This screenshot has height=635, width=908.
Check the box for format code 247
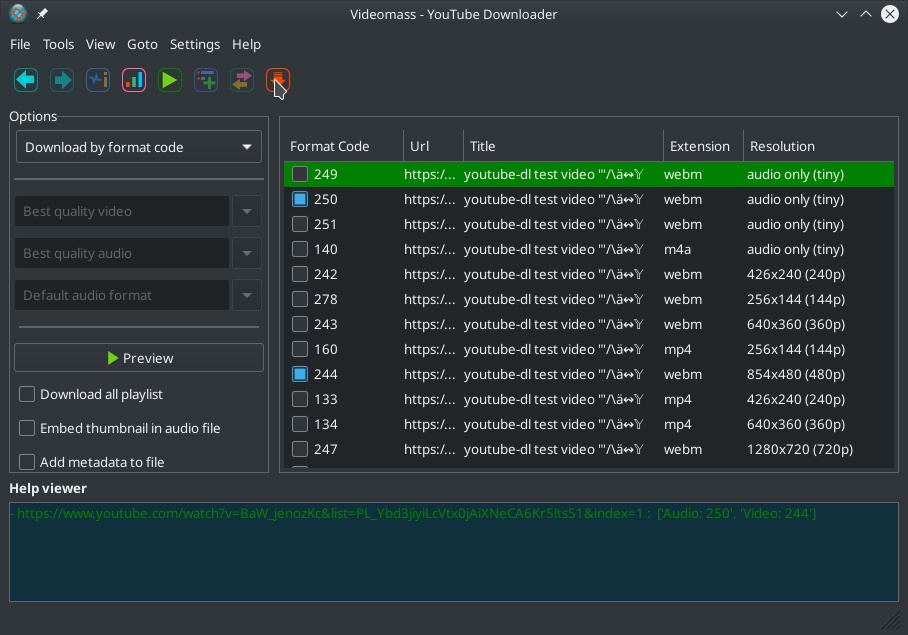(300, 449)
